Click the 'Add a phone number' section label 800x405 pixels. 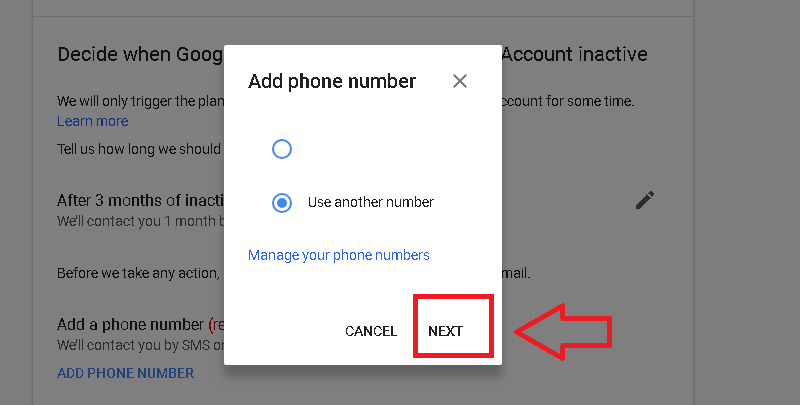[x=131, y=324]
